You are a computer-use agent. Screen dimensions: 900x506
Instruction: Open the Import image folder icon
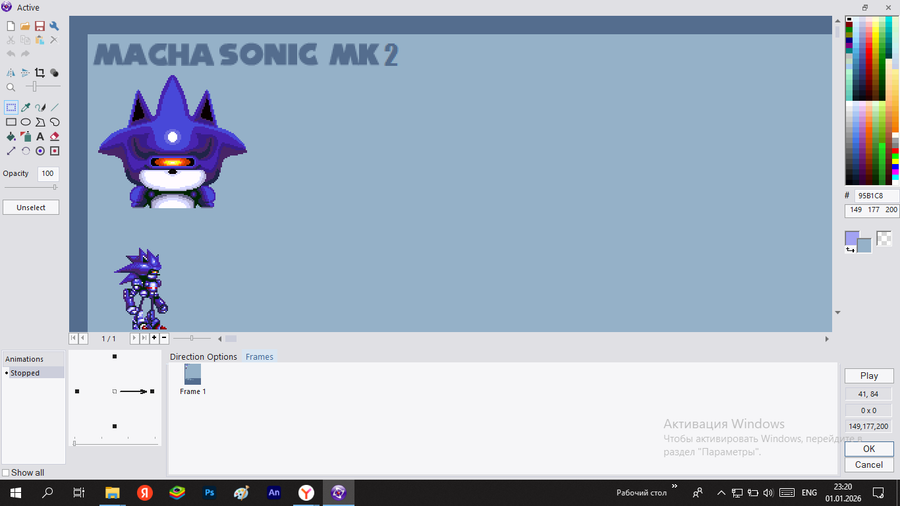coord(25,26)
